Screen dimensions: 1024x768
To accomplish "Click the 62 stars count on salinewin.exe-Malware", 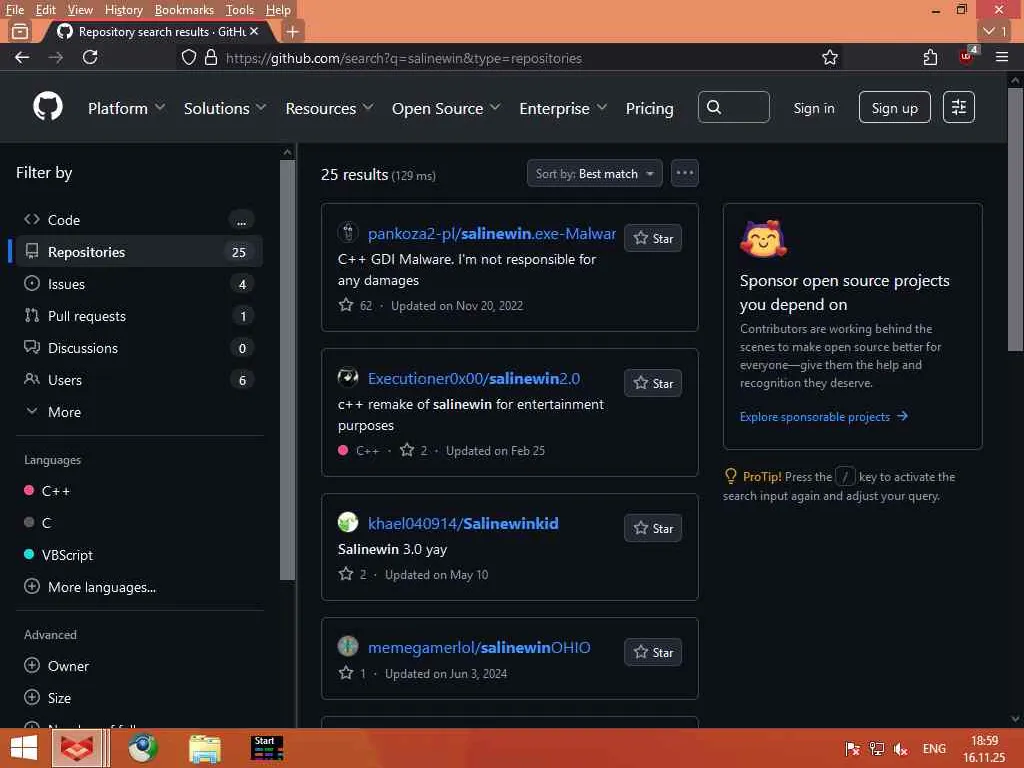I will (356, 305).
